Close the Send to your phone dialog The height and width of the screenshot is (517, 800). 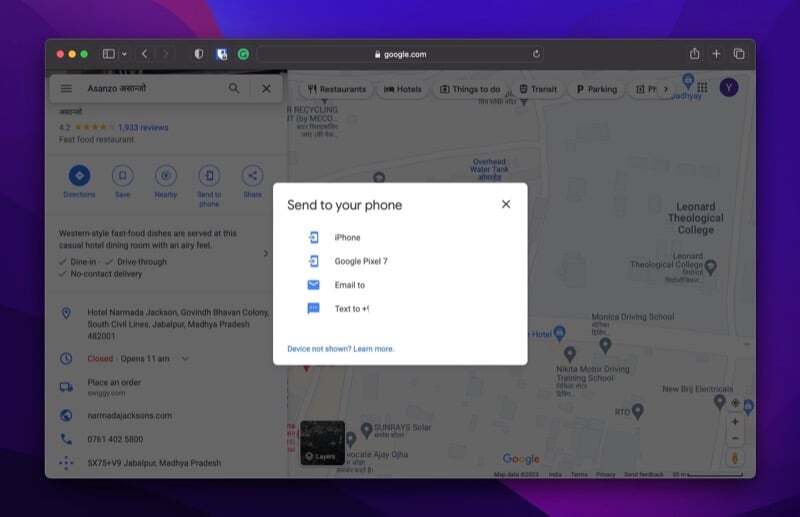506,204
